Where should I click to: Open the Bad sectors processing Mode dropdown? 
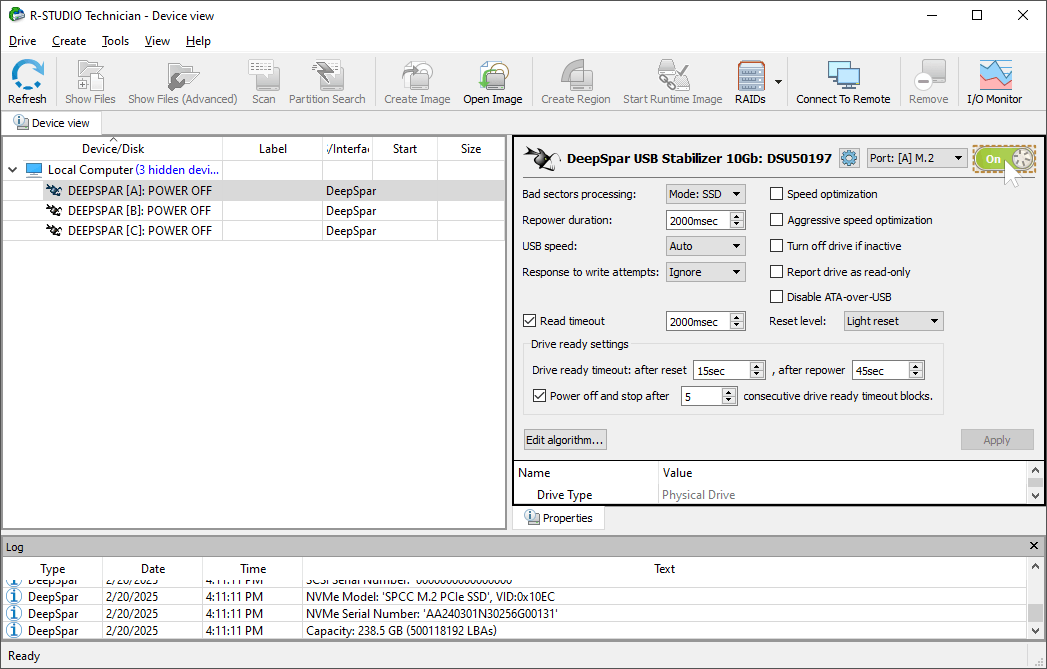point(706,194)
